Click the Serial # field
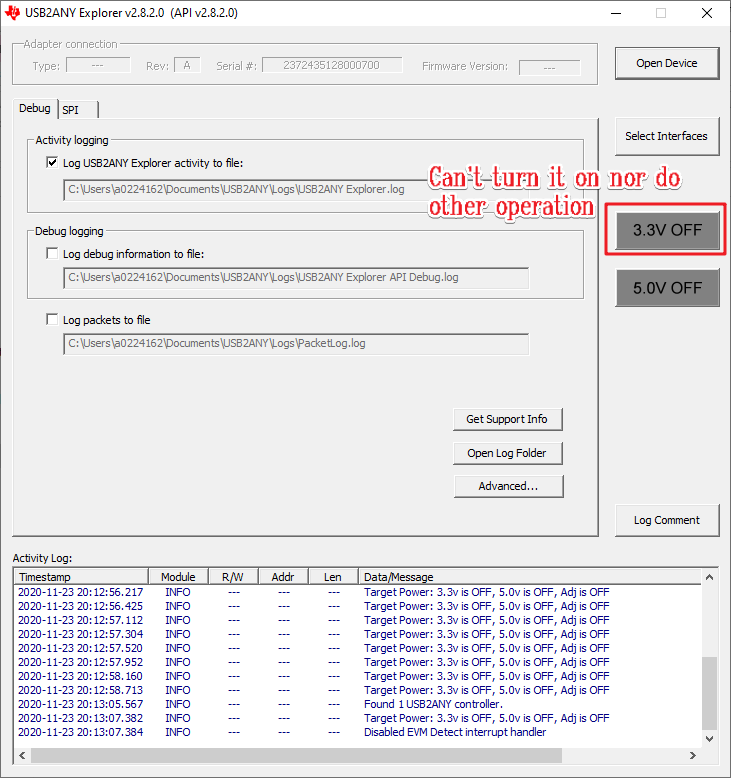This screenshot has height=778, width=731. coord(332,65)
